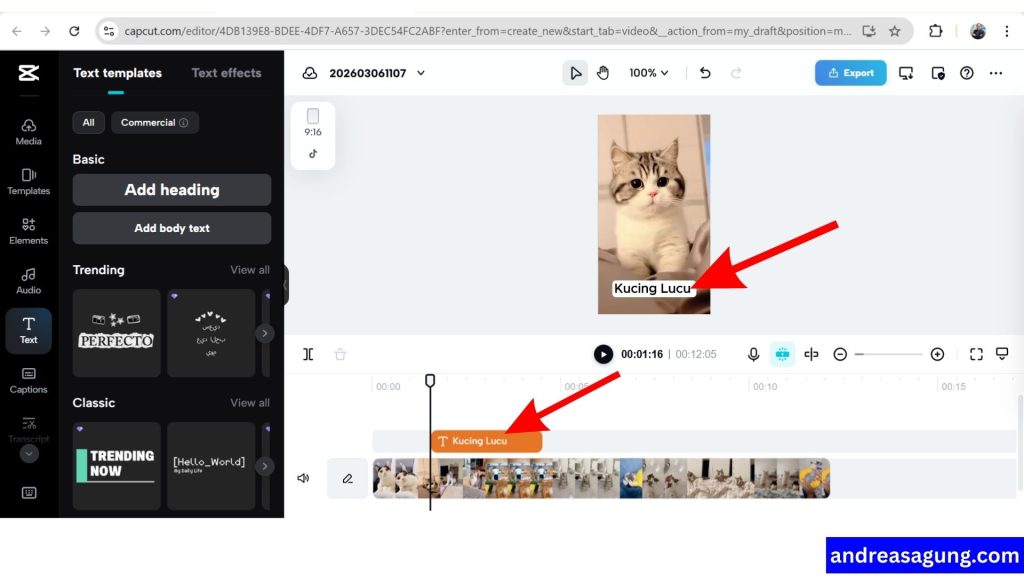Open the Media panel in the sidebar
Screen dimensions: 1024x576
[x=29, y=131]
